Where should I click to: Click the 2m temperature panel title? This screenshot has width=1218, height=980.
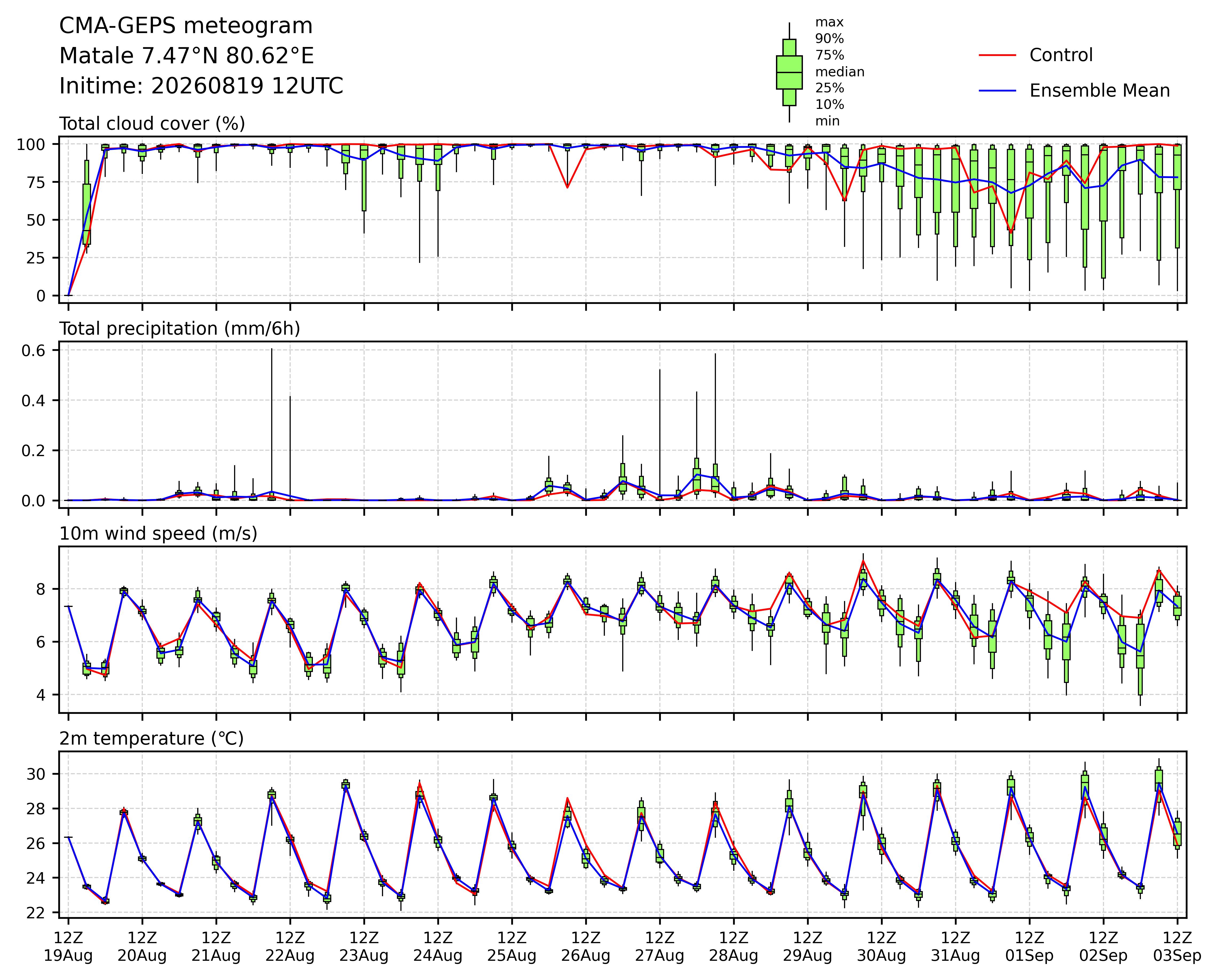pyautogui.click(x=151, y=739)
